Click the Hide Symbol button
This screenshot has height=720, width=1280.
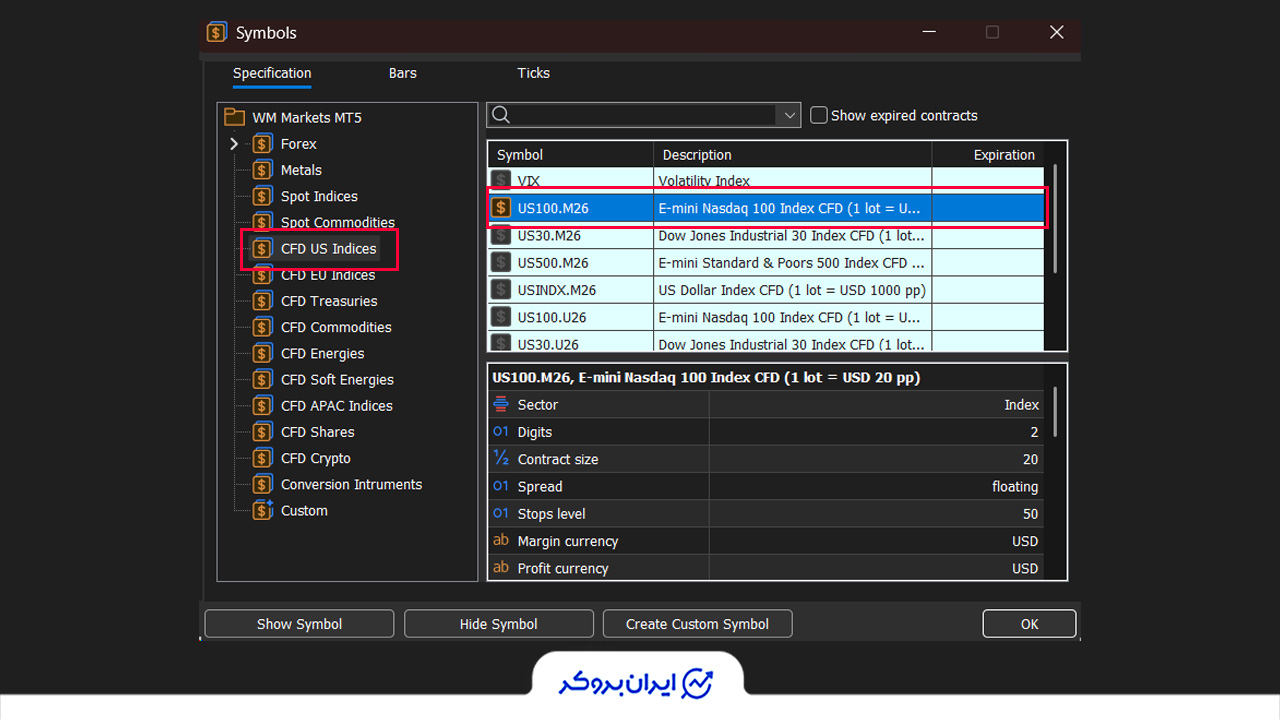(498, 624)
